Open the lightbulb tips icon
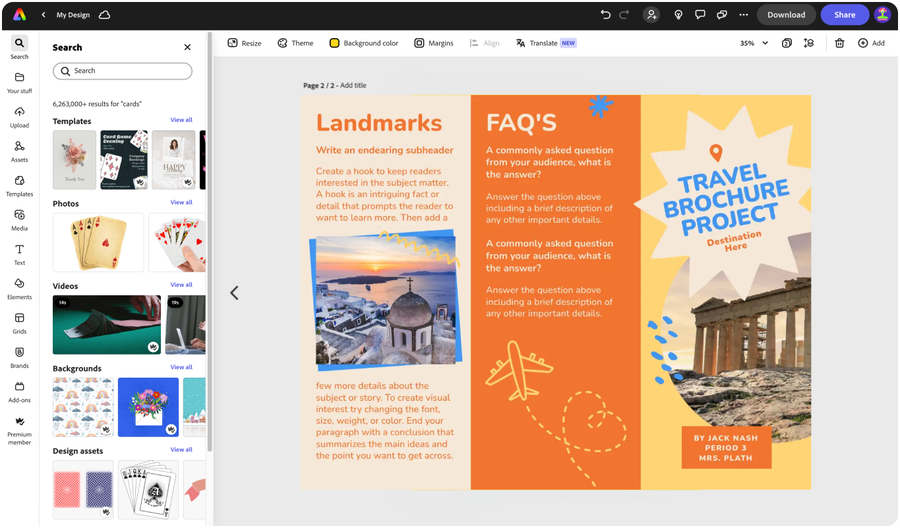Viewport: 900px width, 528px height. click(x=678, y=15)
